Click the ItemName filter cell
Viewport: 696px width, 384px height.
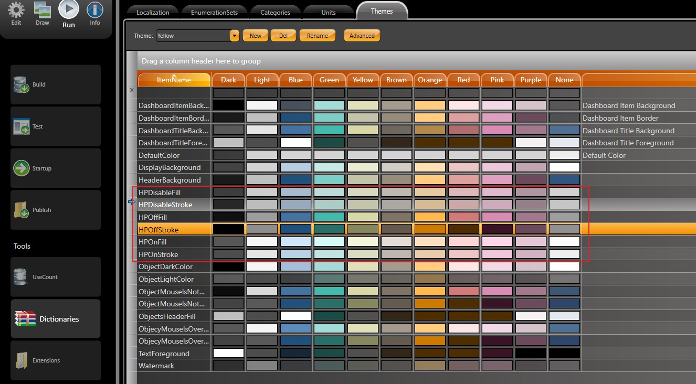174,93
